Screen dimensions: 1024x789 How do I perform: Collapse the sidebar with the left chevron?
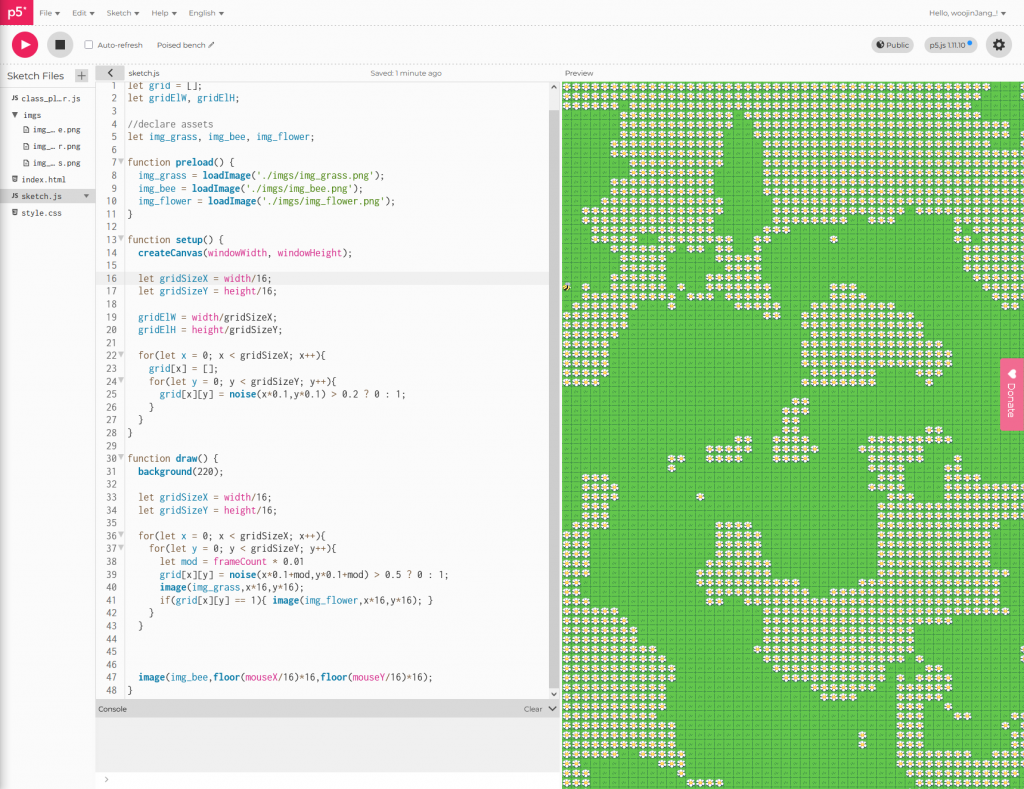109,73
